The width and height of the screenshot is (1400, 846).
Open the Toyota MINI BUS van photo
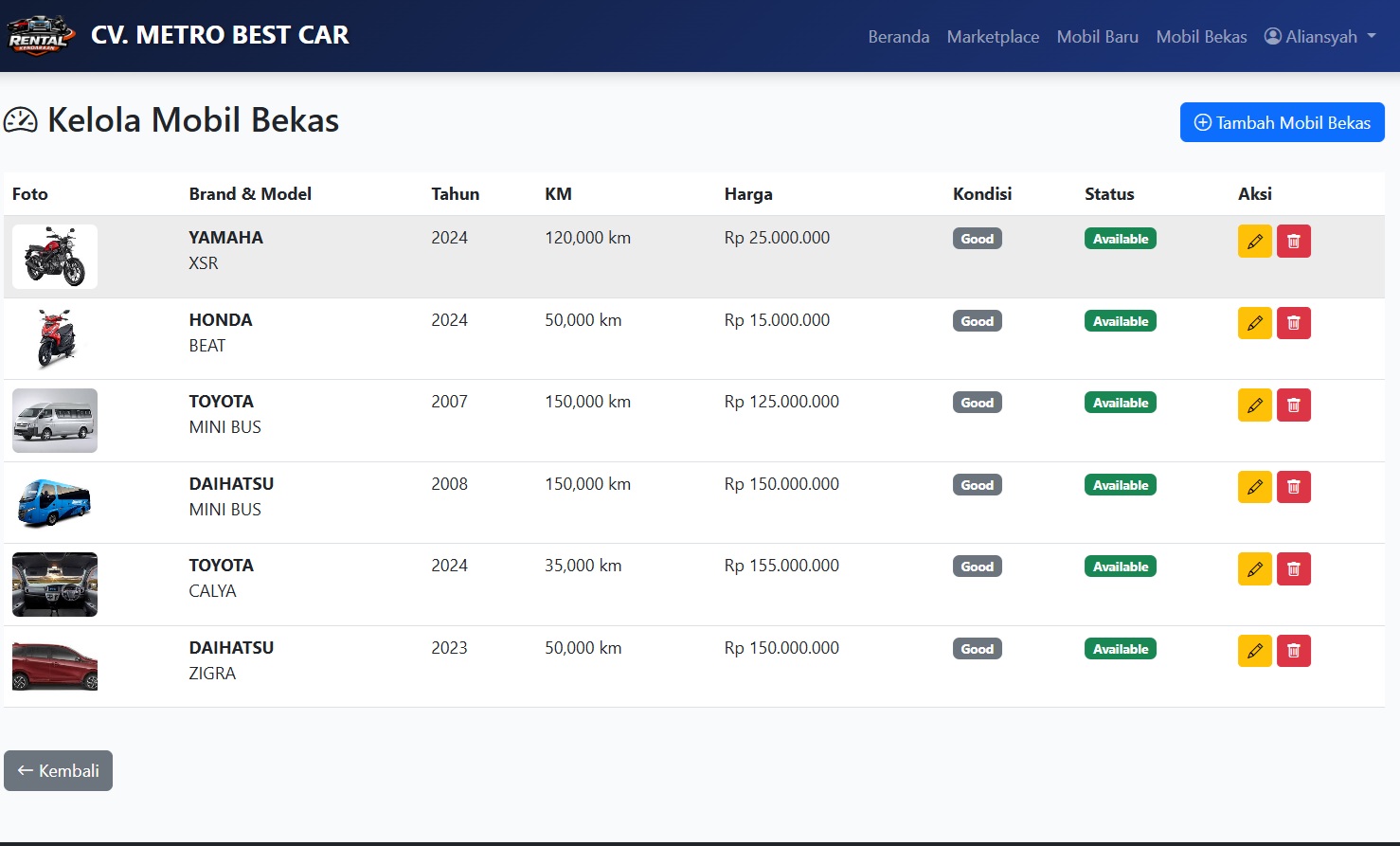(x=55, y=421)
